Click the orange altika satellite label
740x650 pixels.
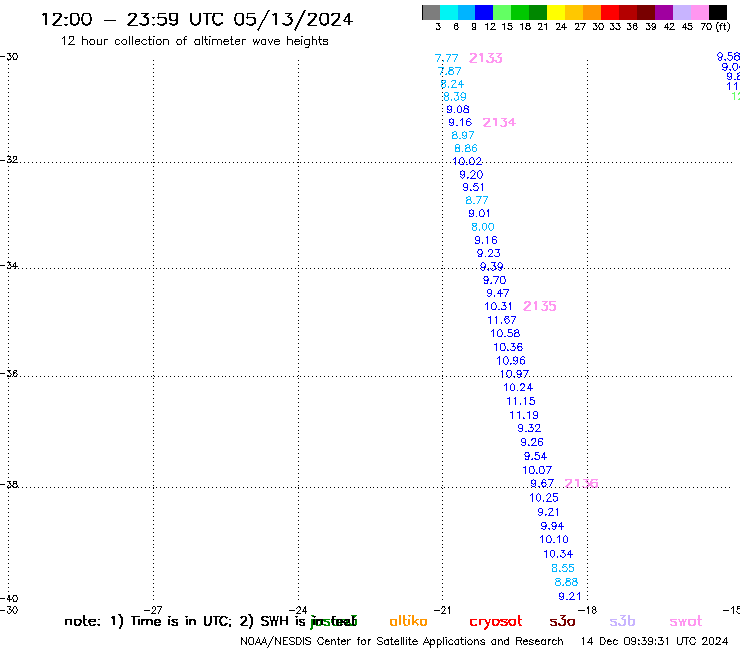click(x=408, y=621)
